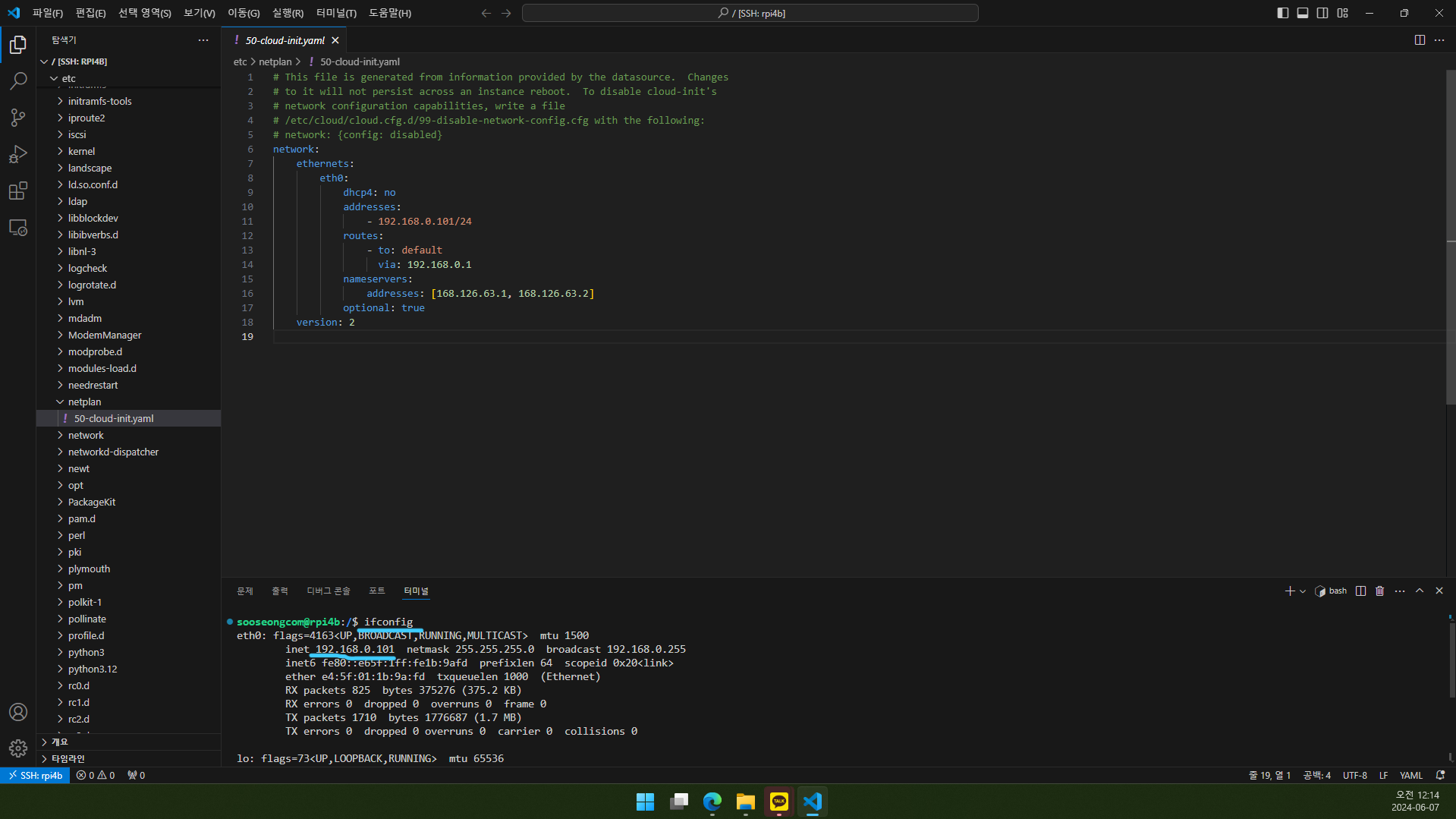Image resolution: width=1456 pixels, height=819 pixels.
Task: Click the SSH: rpi4b remote status indicator
Action: coord(35,775)
